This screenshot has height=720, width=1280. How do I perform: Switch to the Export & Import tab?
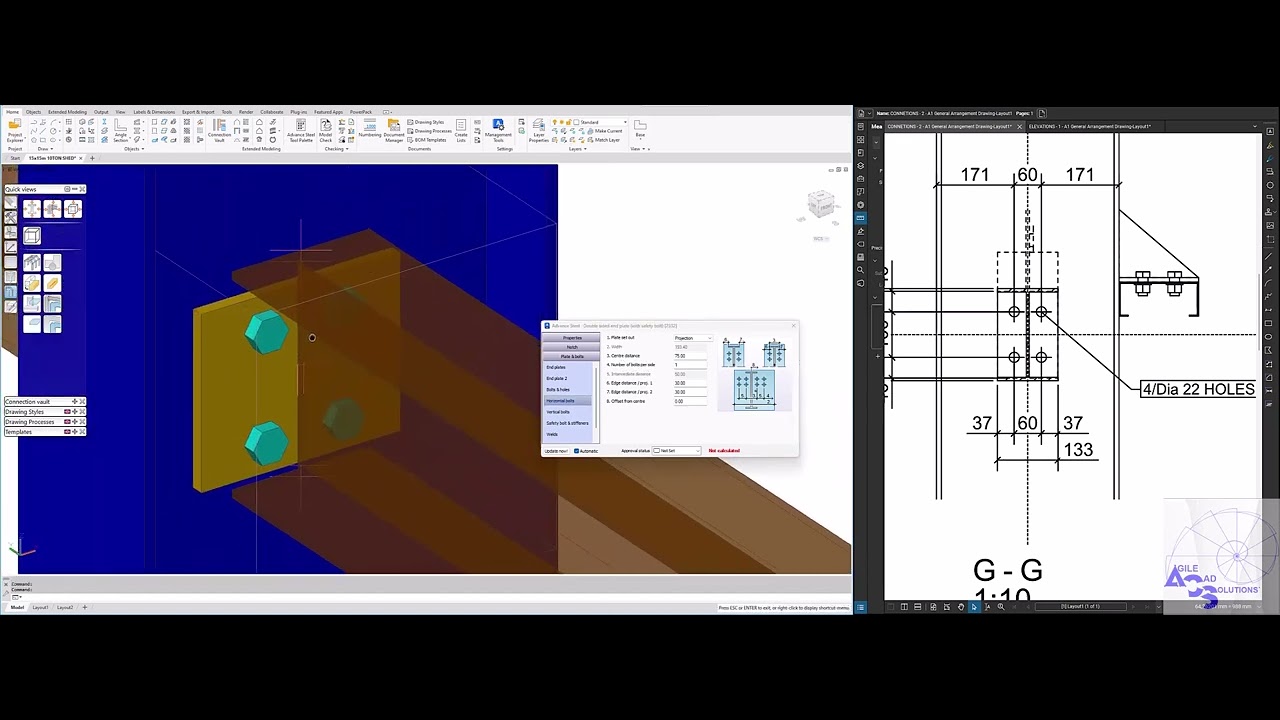pyautogui.click(x=198, y=112)
